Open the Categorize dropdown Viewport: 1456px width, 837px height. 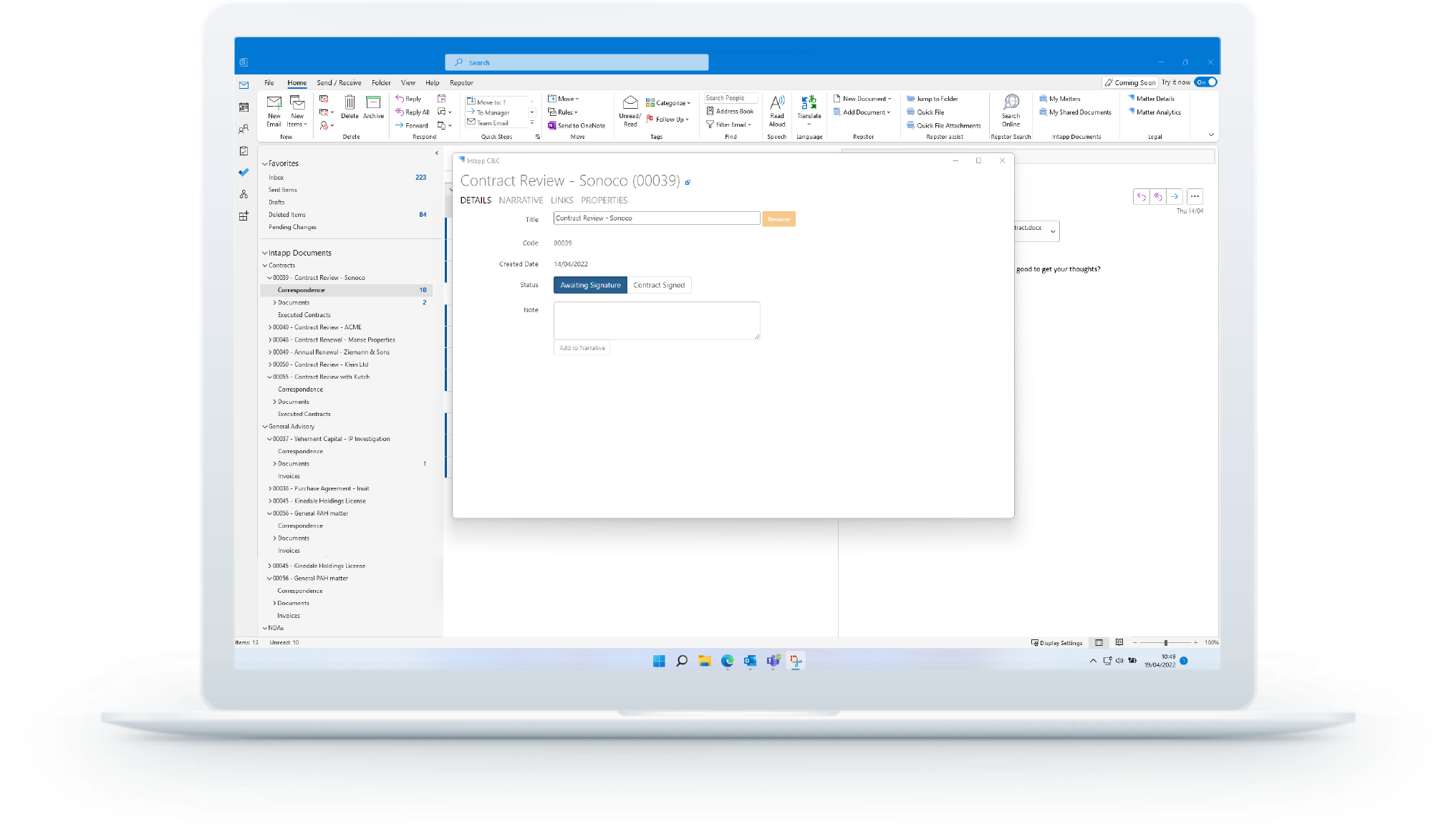668,103
